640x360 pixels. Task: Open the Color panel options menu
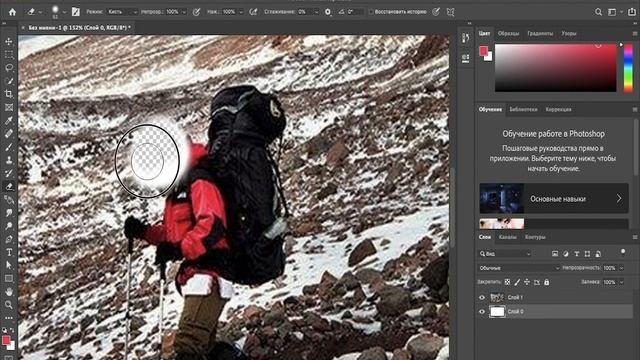point(635,33)
